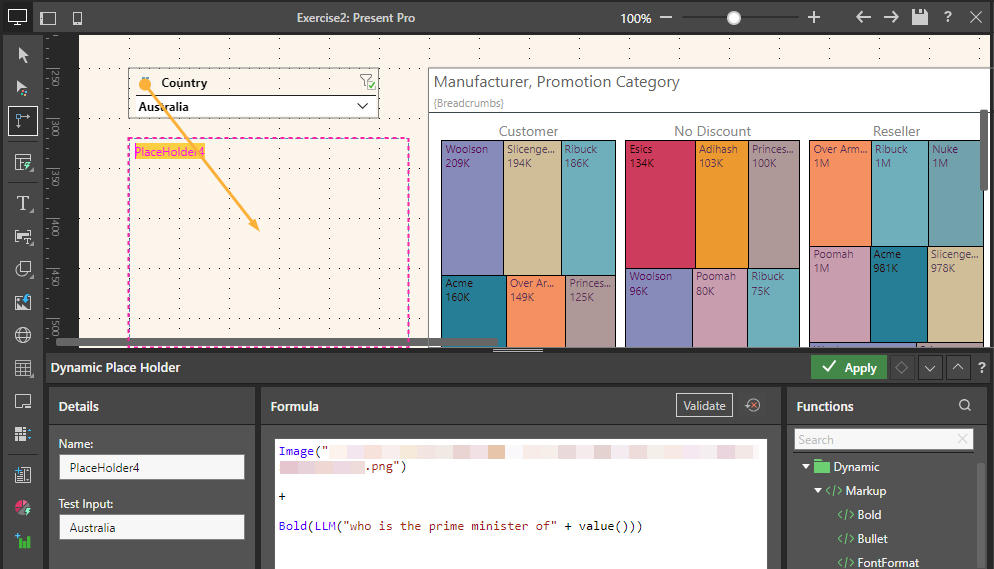Click the save disk icon
The image size is (994, 569).
click(x=919, y=18)
